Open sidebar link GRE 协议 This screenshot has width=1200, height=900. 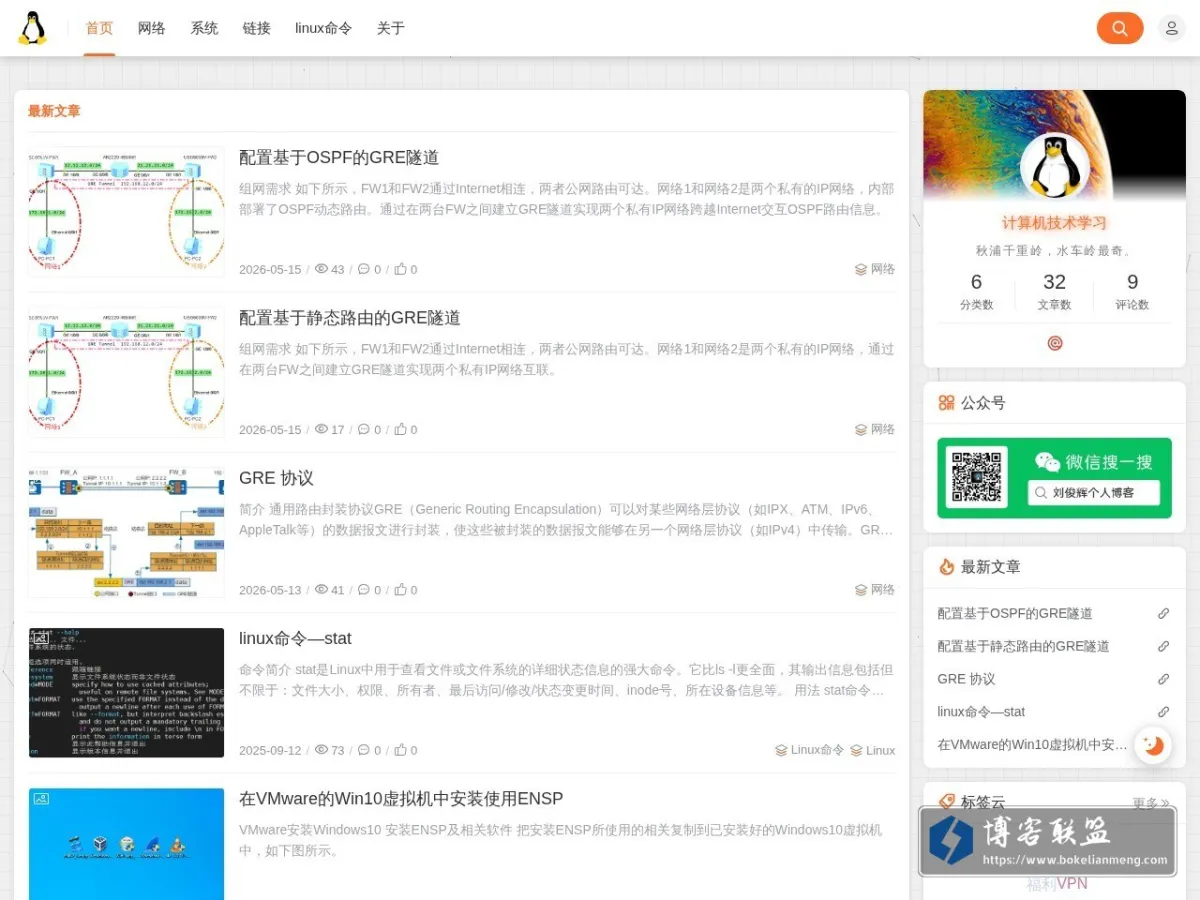[966, 679]
